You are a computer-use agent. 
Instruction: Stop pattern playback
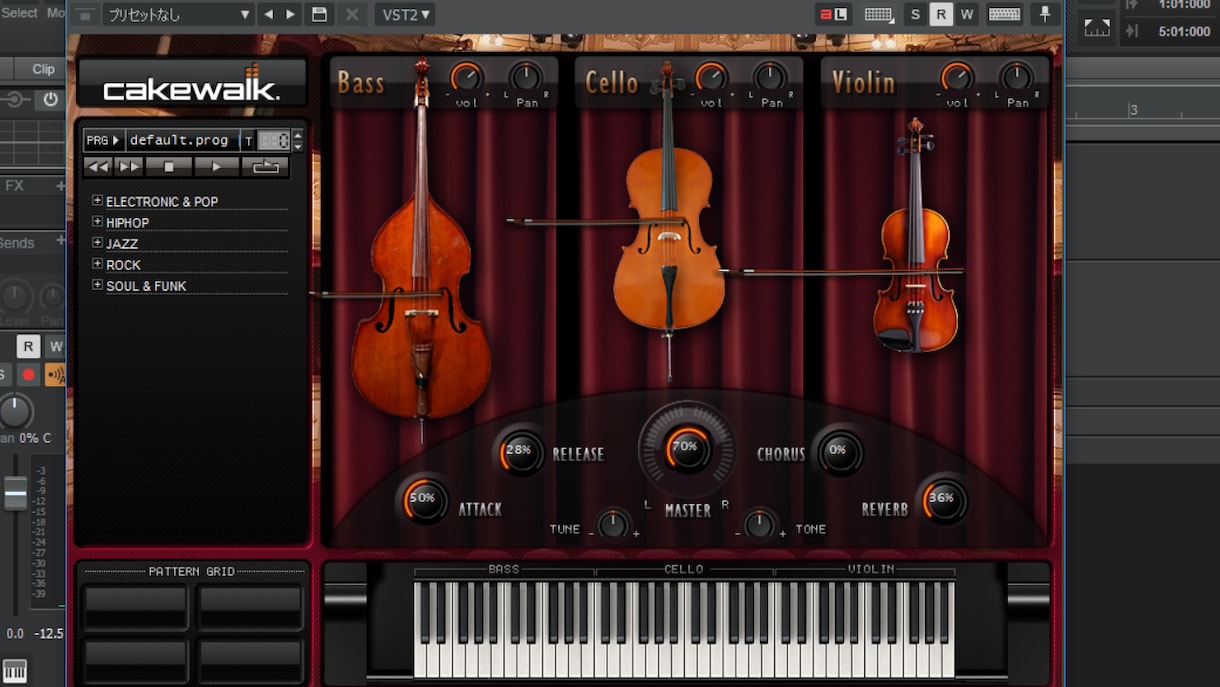tap(168, 167)
